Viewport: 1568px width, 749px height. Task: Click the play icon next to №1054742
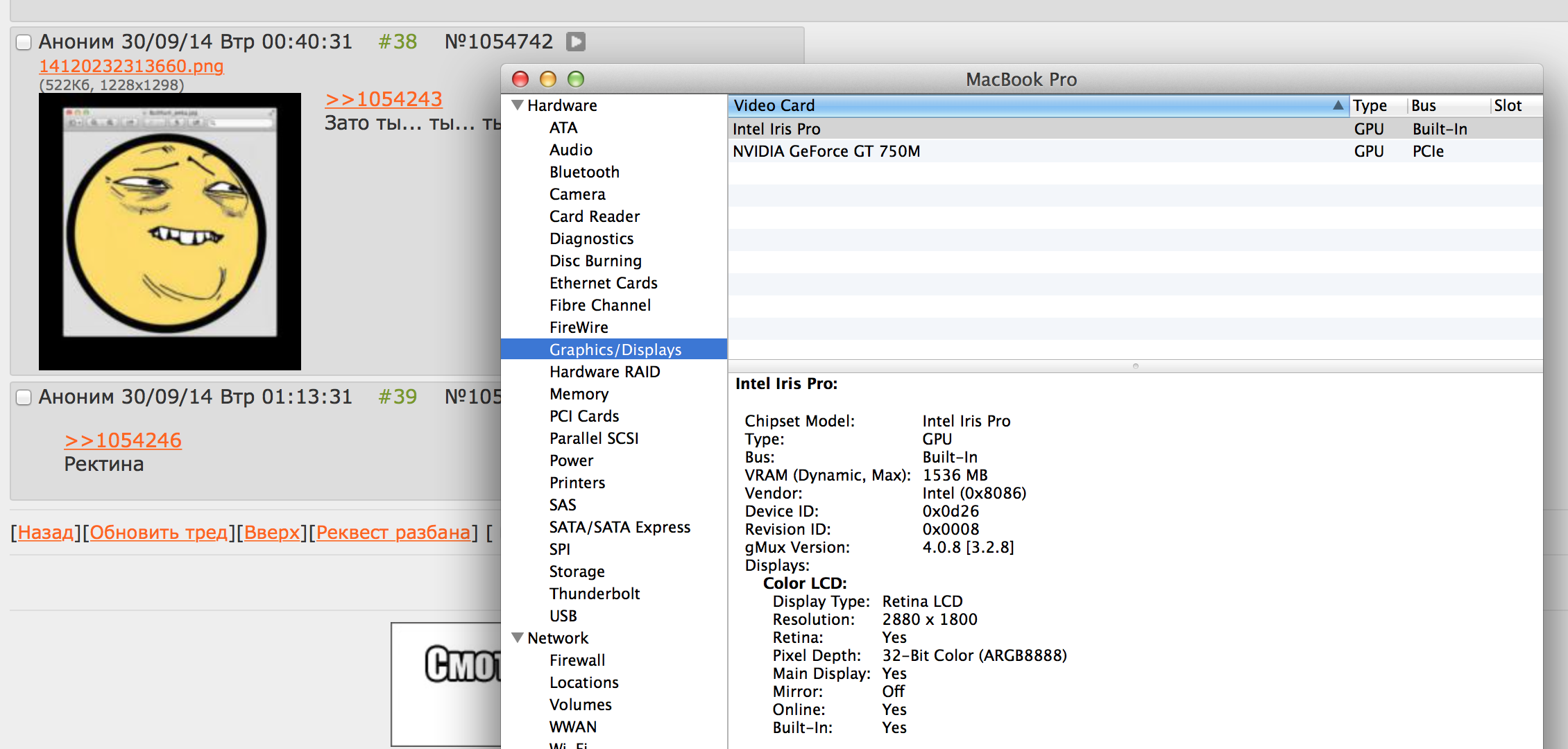576,42
